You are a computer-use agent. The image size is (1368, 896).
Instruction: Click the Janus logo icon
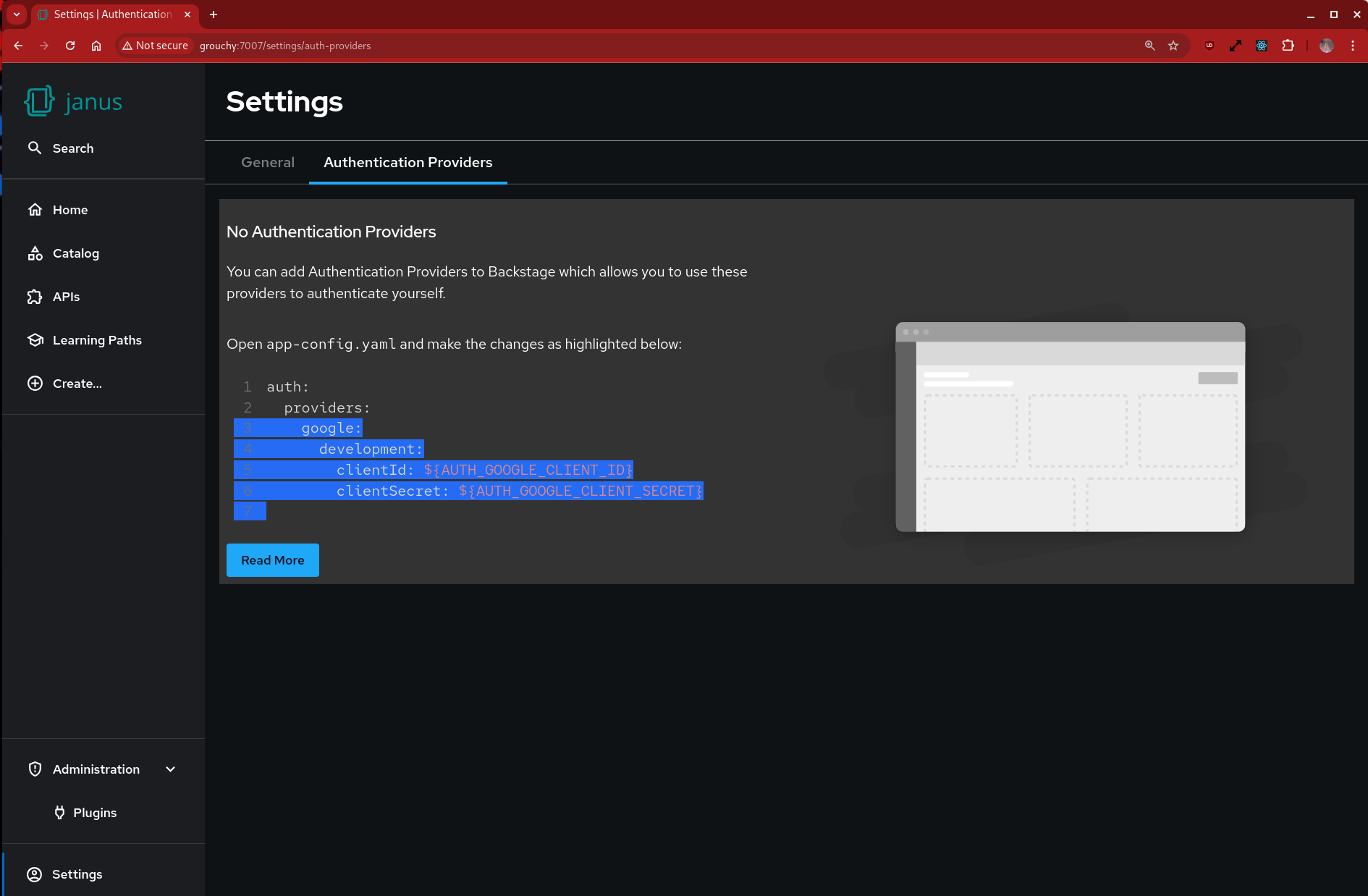39,101
